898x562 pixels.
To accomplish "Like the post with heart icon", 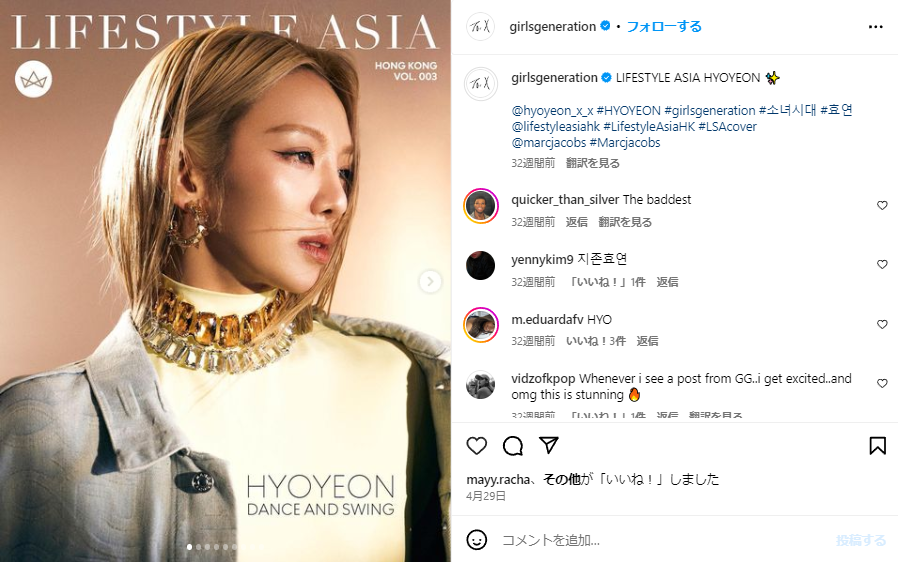I will [x=476, y=446].
